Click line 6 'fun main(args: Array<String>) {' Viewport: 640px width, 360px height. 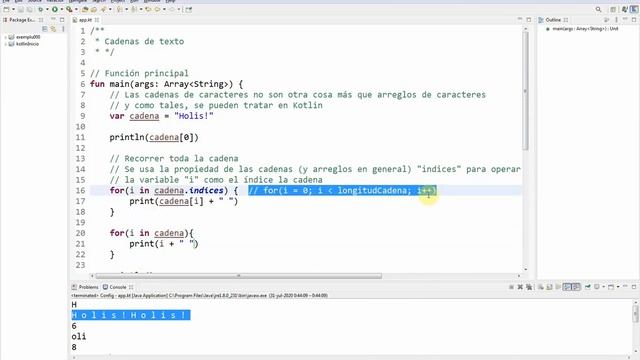(166, 84)
